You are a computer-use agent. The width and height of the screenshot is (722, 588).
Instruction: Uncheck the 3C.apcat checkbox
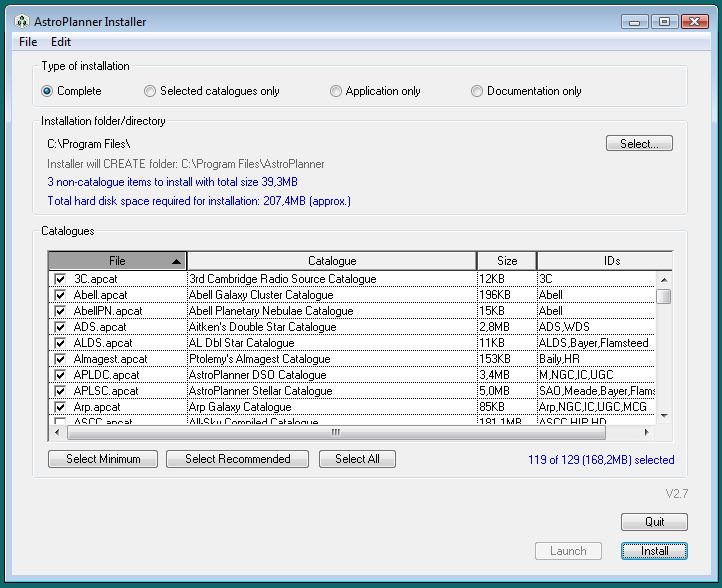coord(60,279)
